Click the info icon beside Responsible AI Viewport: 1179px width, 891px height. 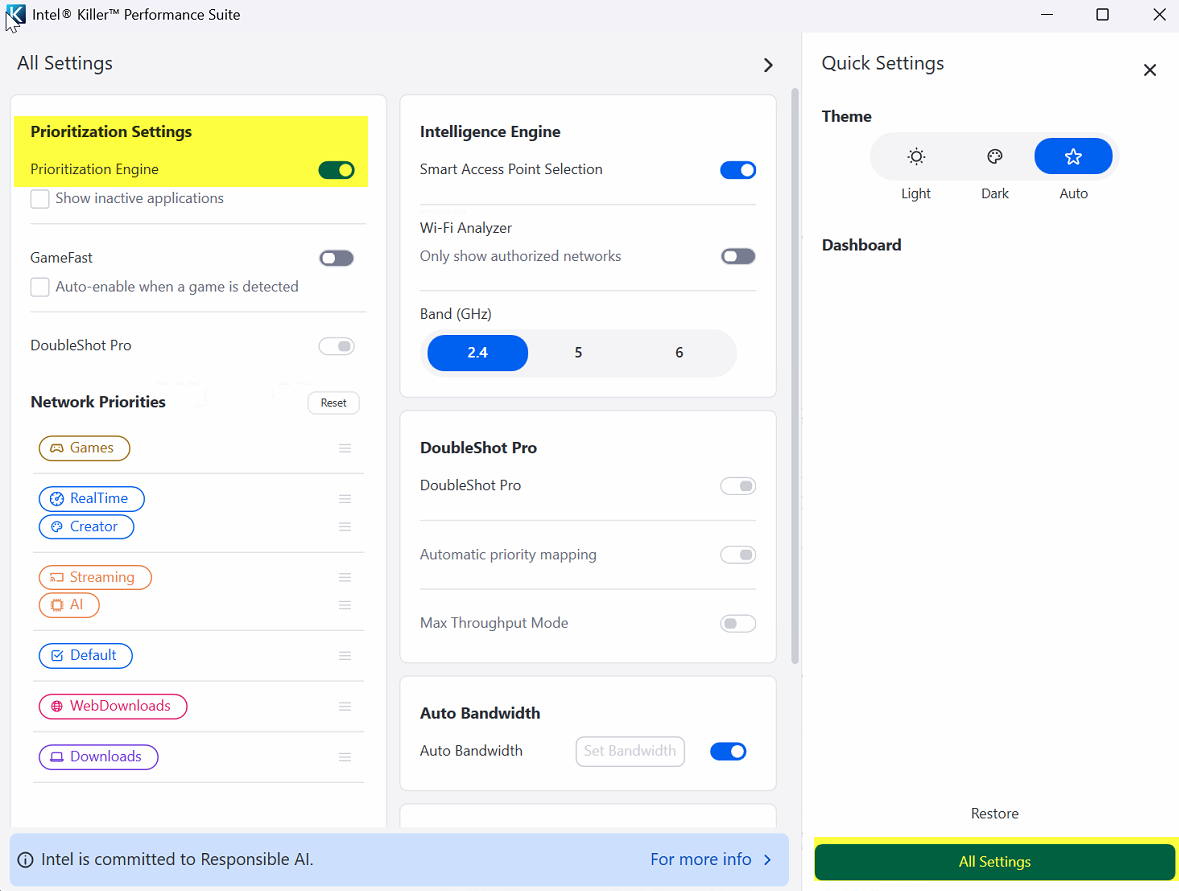(25, 859)
